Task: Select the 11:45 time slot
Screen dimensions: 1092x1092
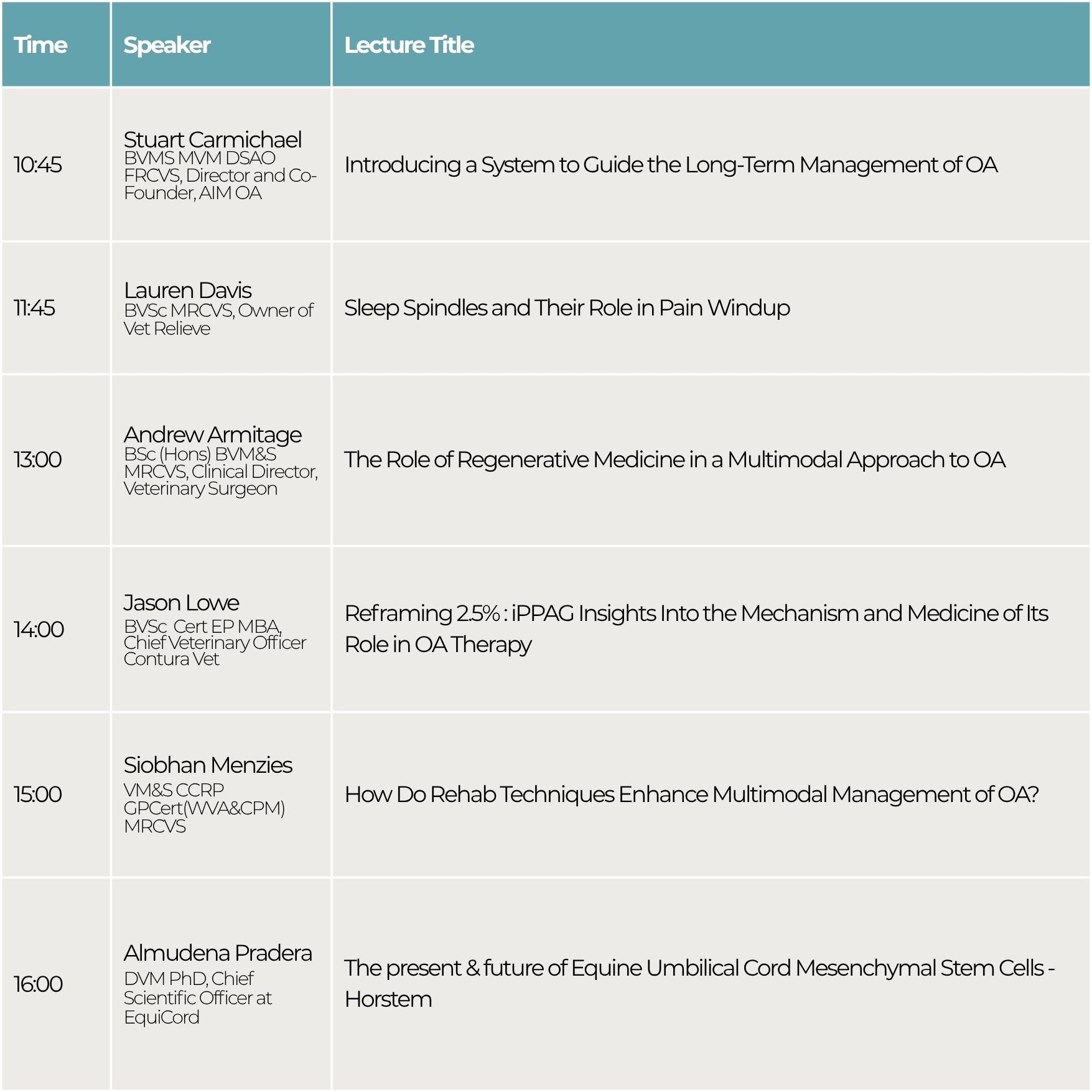Action: 34,308
